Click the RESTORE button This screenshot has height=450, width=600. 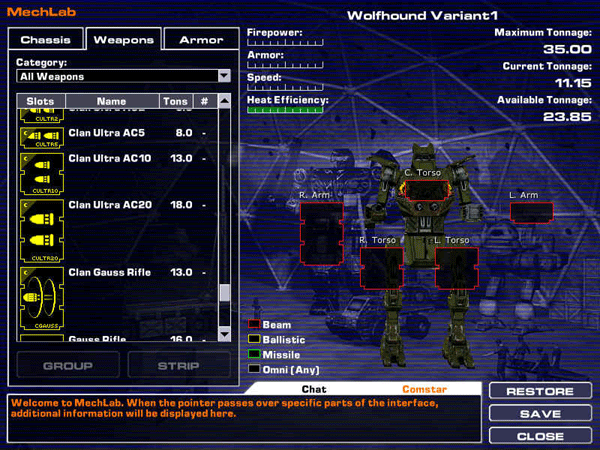tap(540, 391)
